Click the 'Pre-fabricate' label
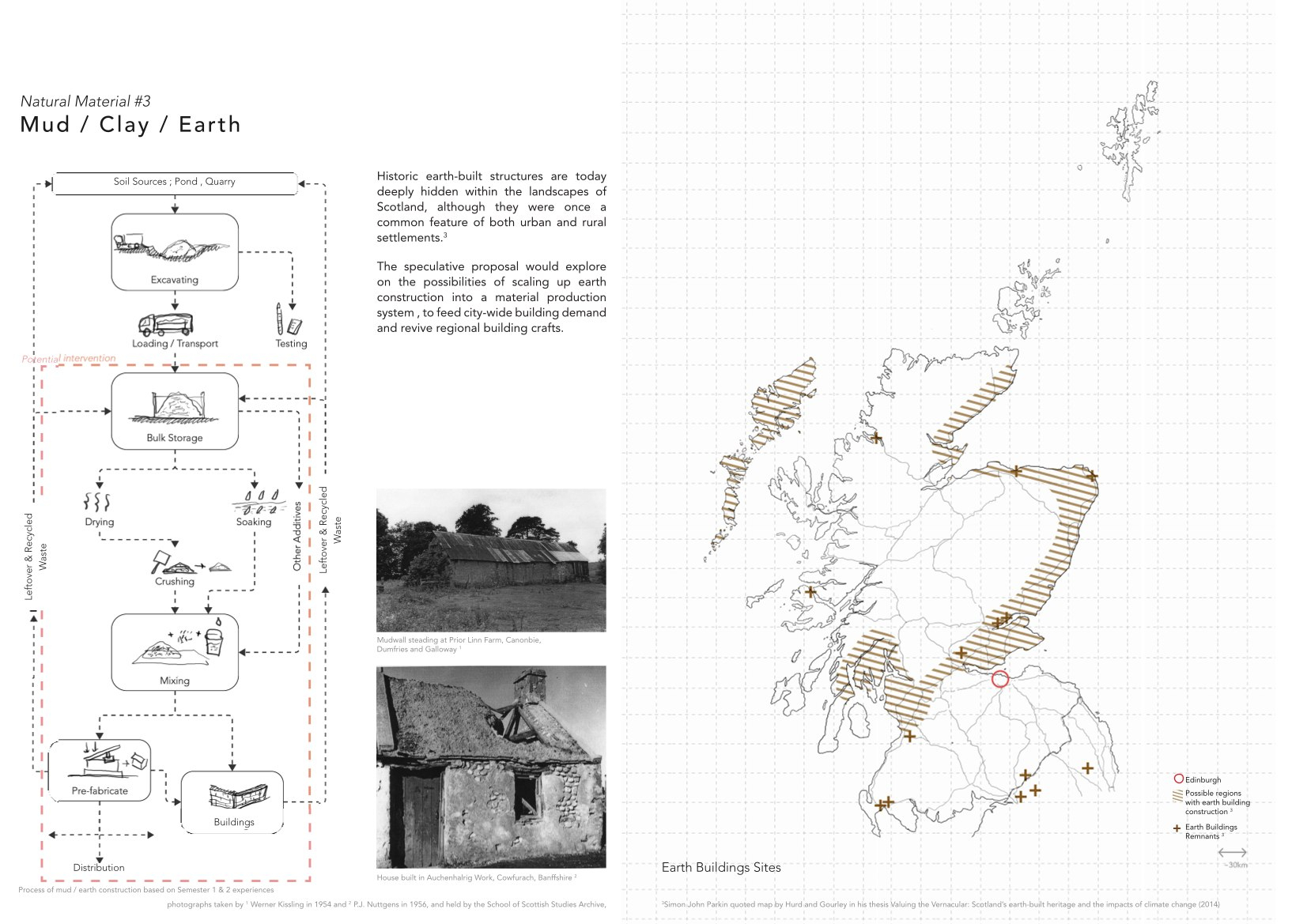 coord(100,790)
